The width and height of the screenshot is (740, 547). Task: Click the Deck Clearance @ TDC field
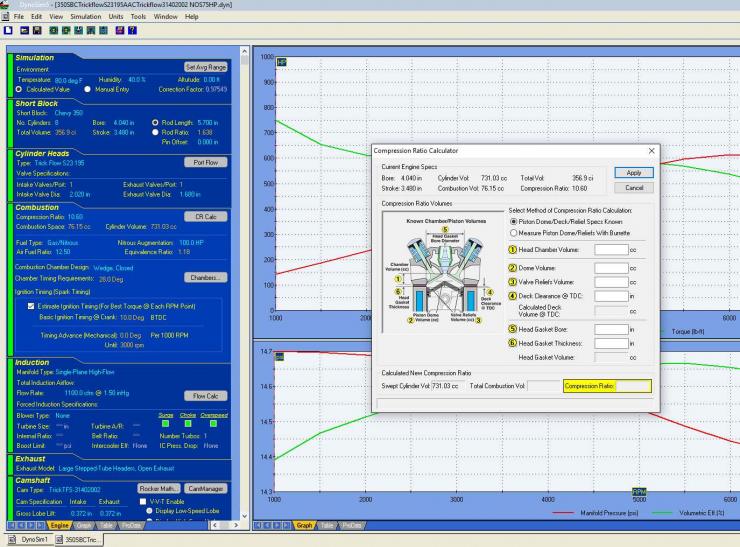click(x=611, y=296)
